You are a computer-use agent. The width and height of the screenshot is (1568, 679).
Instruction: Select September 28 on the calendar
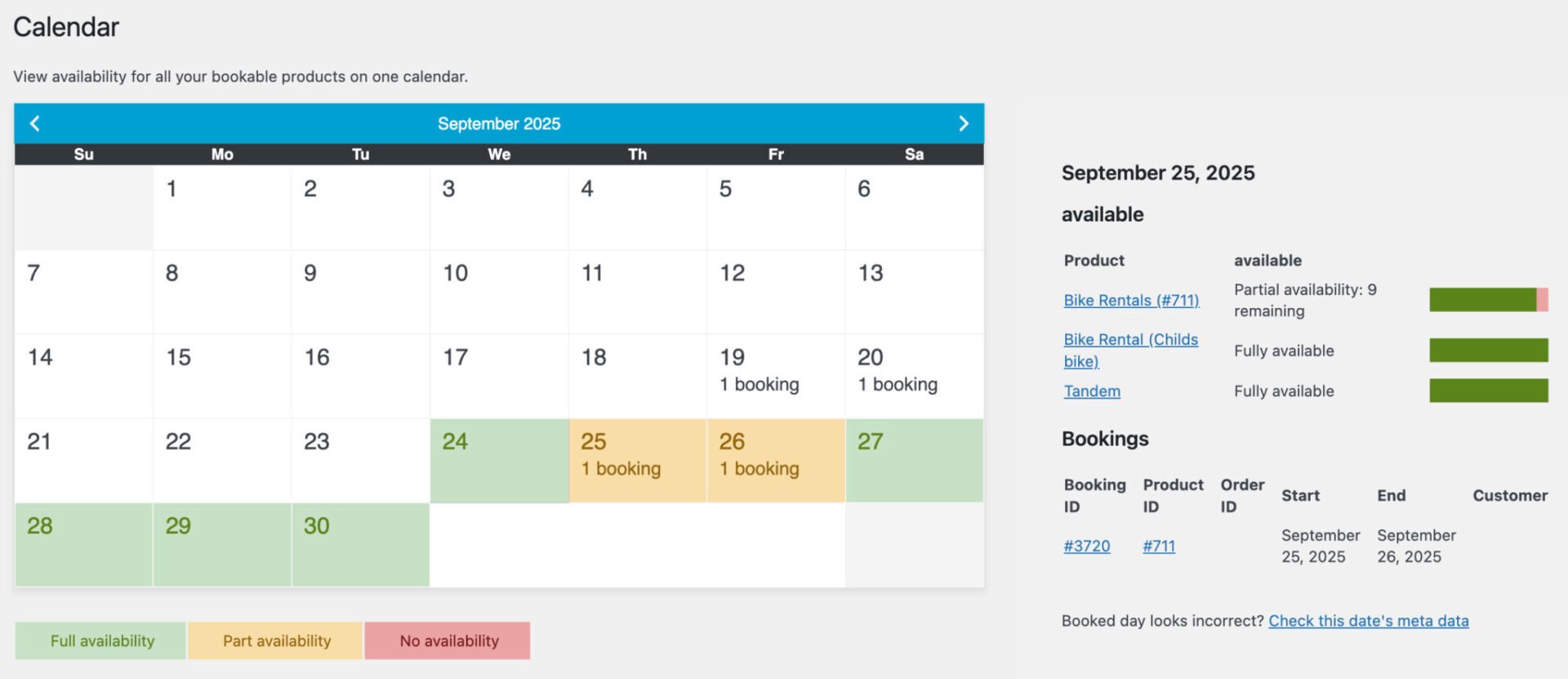83,545
